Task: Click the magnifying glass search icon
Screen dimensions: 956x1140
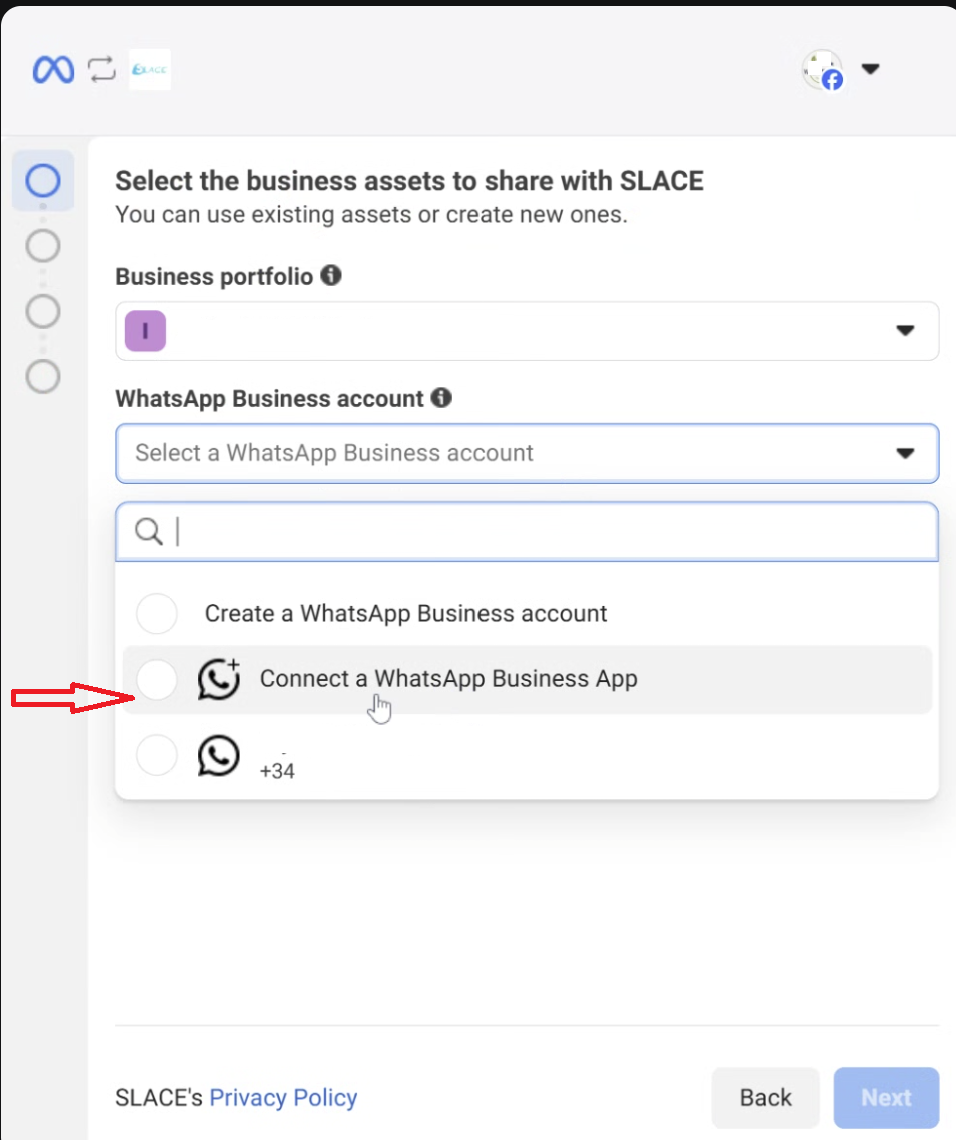Action: click(149, 532)
